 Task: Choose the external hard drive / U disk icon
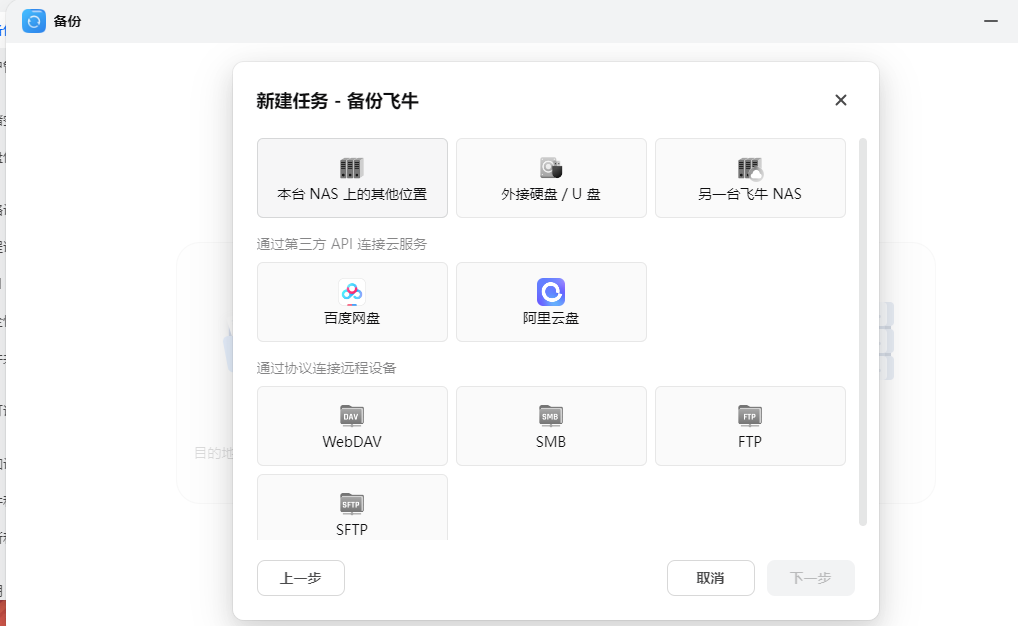click(x=551, y=168)
